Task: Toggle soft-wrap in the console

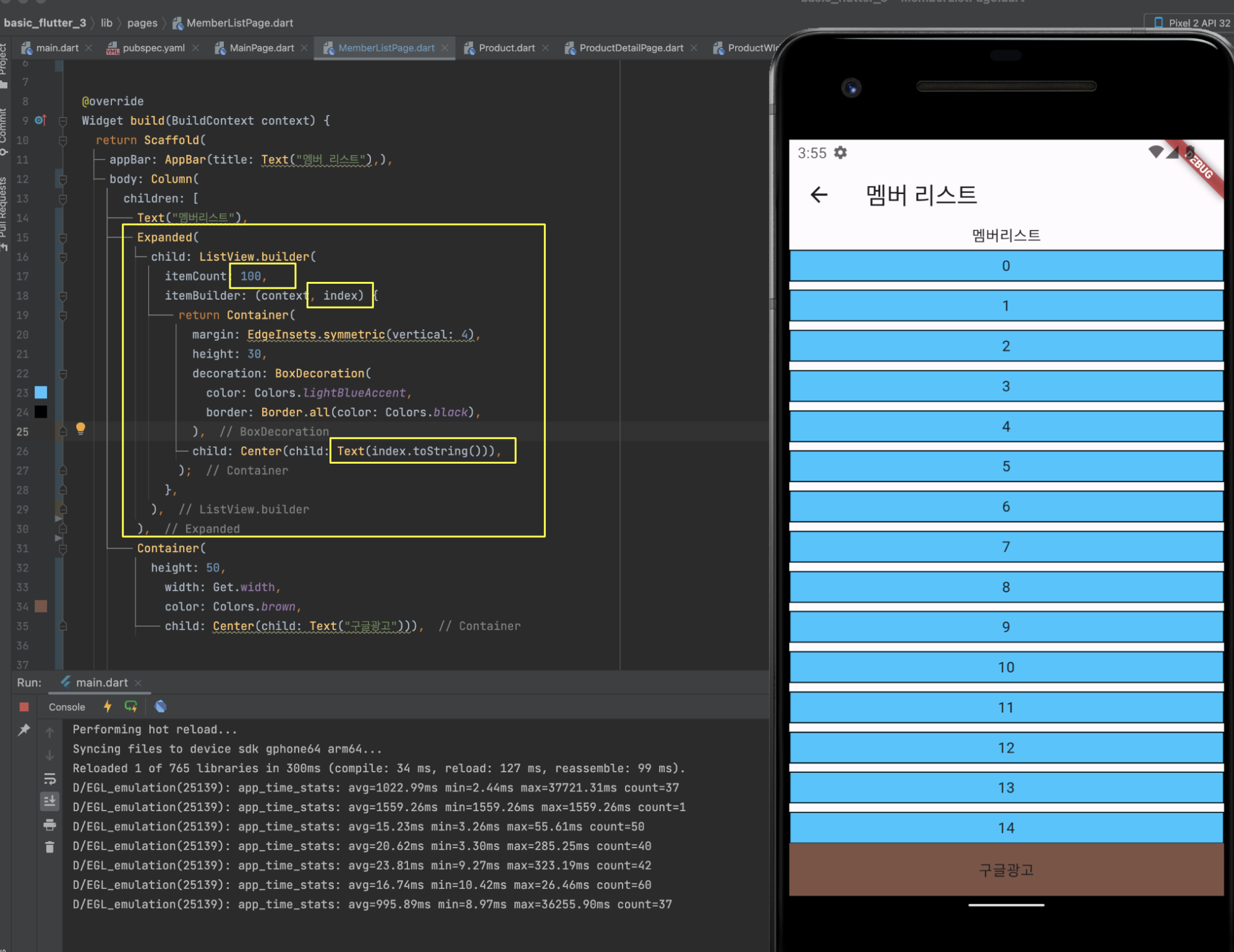Action: 50,779
